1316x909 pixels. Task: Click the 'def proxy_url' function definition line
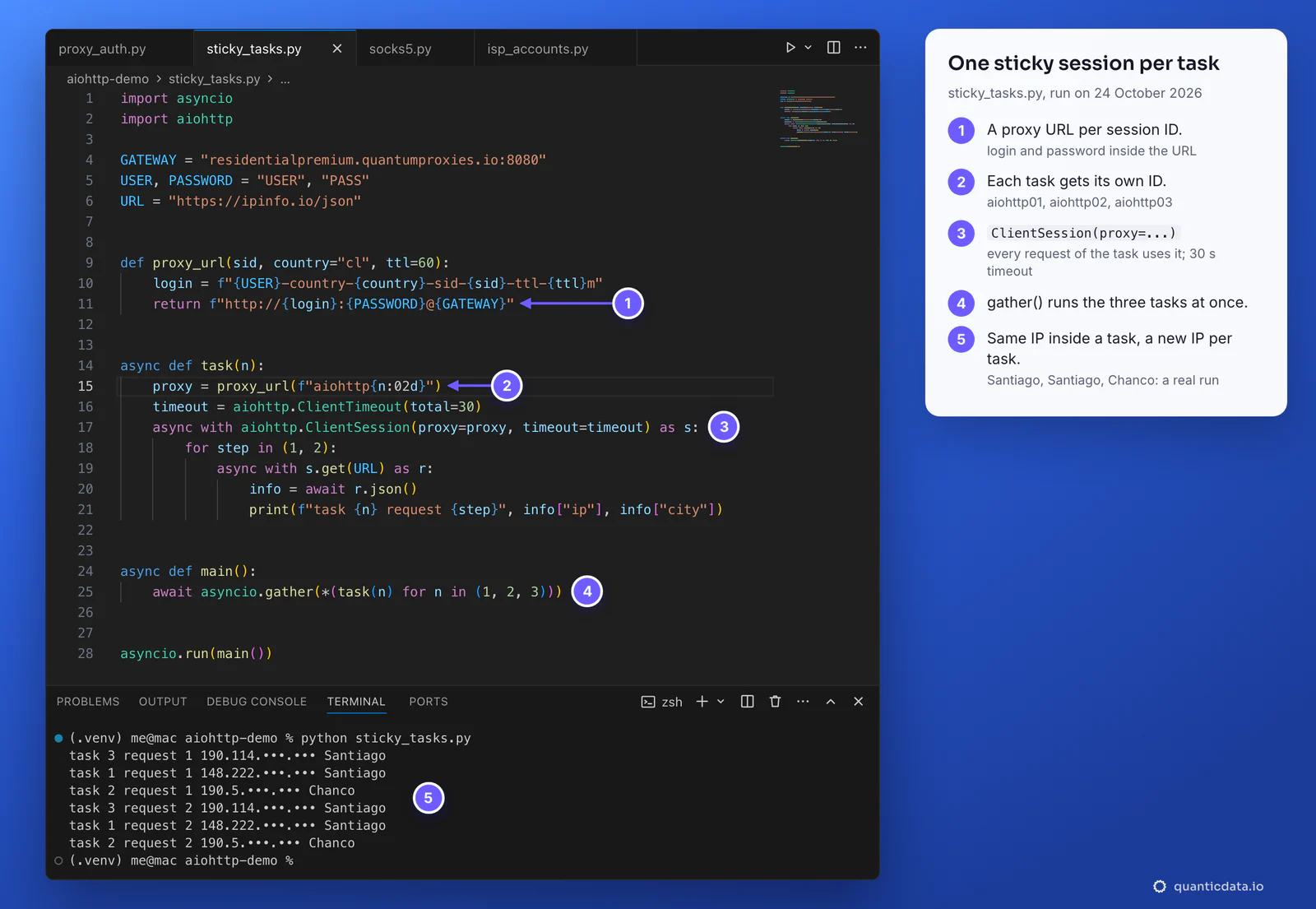[x=285, y=262]
